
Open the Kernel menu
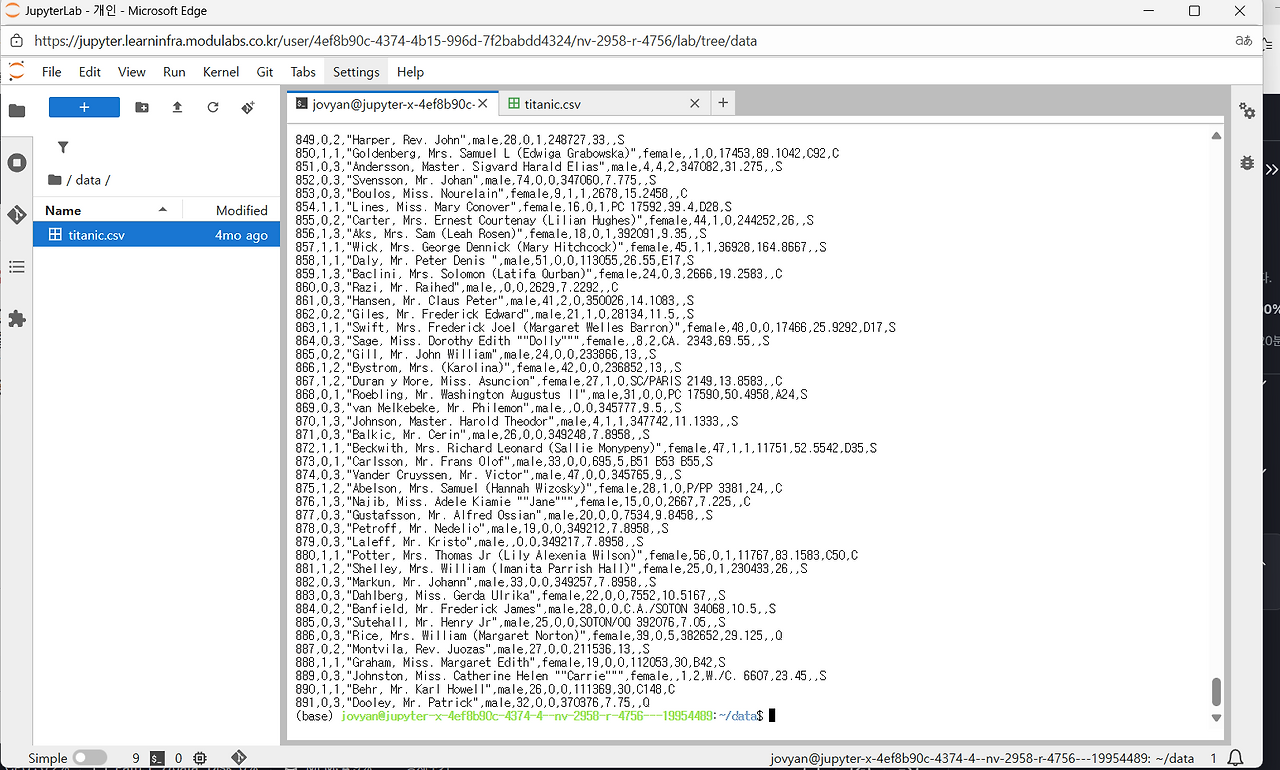(220, 72)
